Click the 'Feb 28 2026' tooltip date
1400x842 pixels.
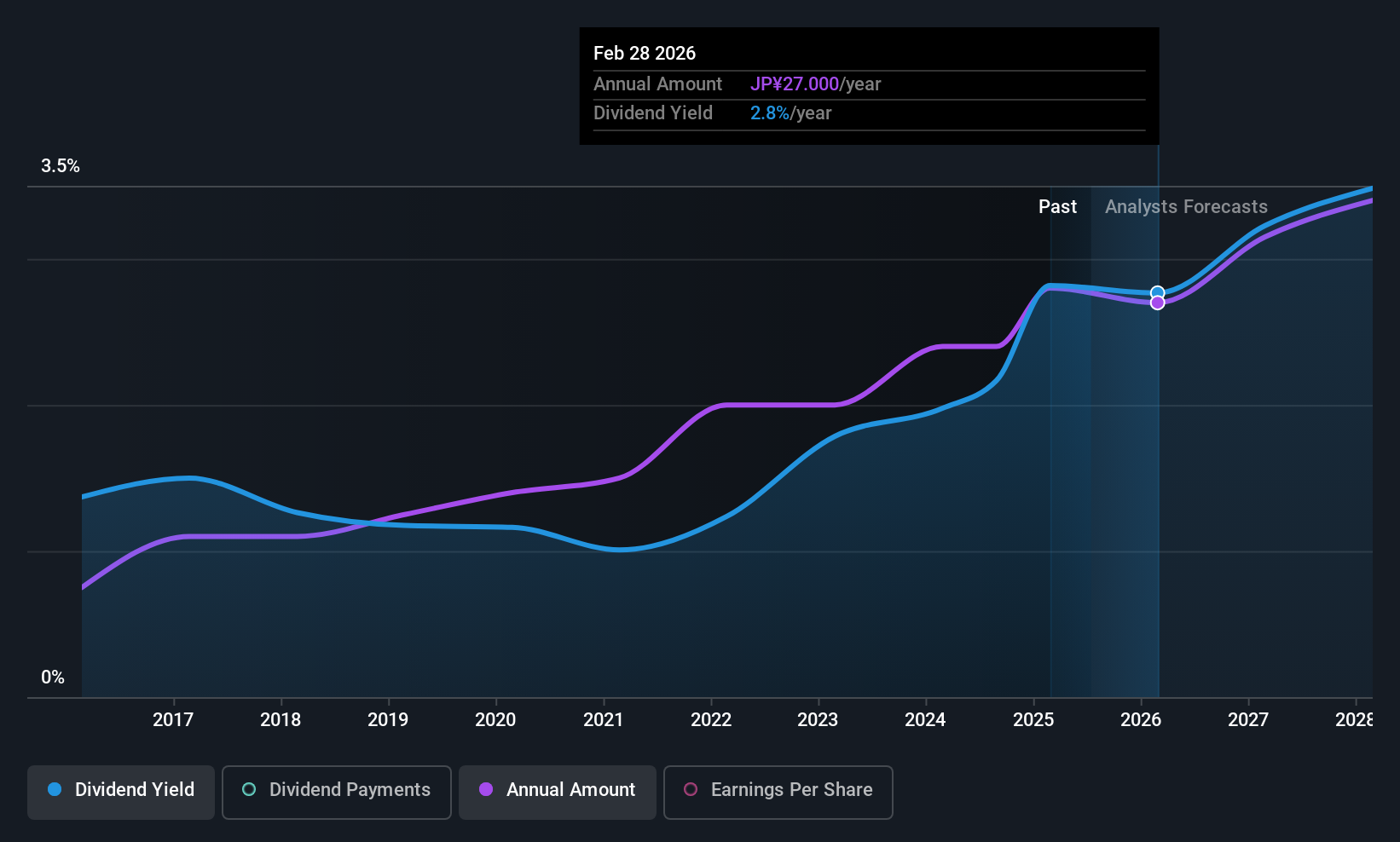[645, 54]
